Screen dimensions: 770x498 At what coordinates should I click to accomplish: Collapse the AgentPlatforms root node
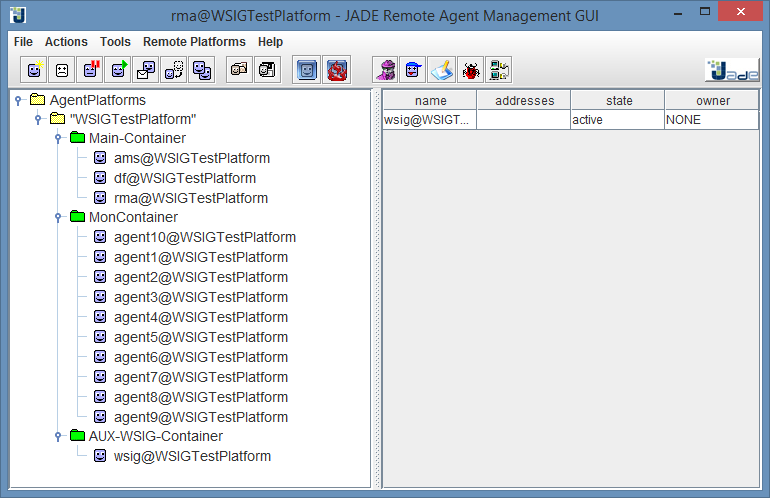pos(18,100)
